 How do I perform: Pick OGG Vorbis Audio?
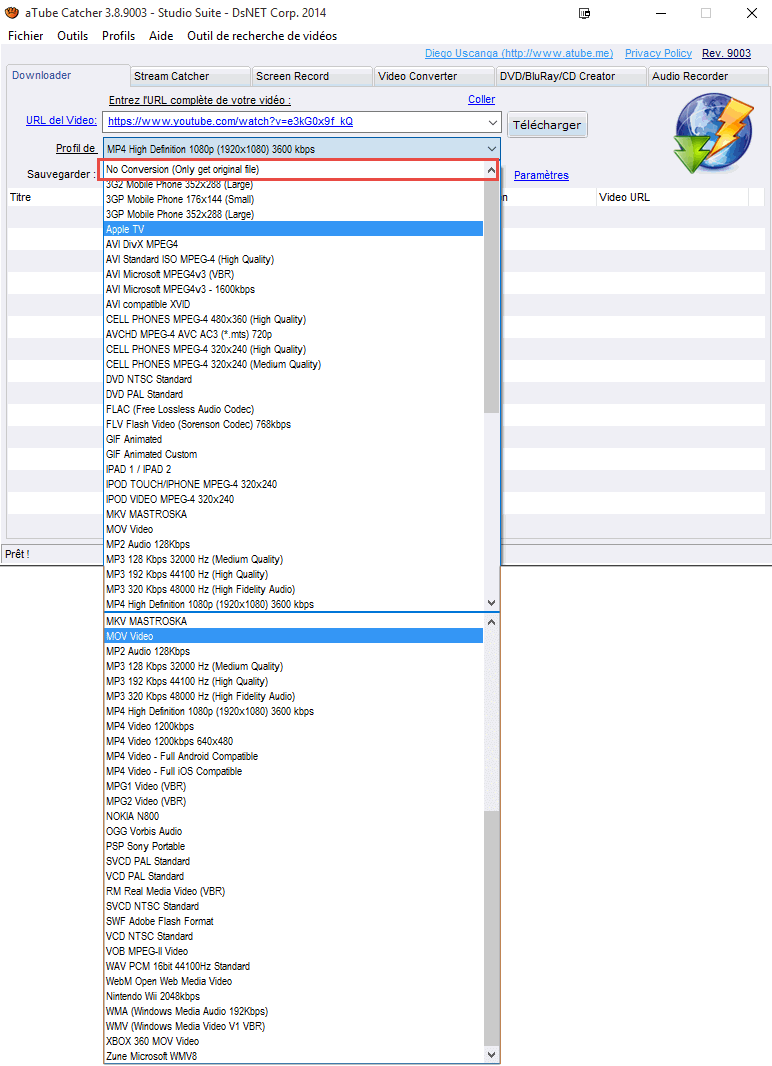(x=294, y=831)
